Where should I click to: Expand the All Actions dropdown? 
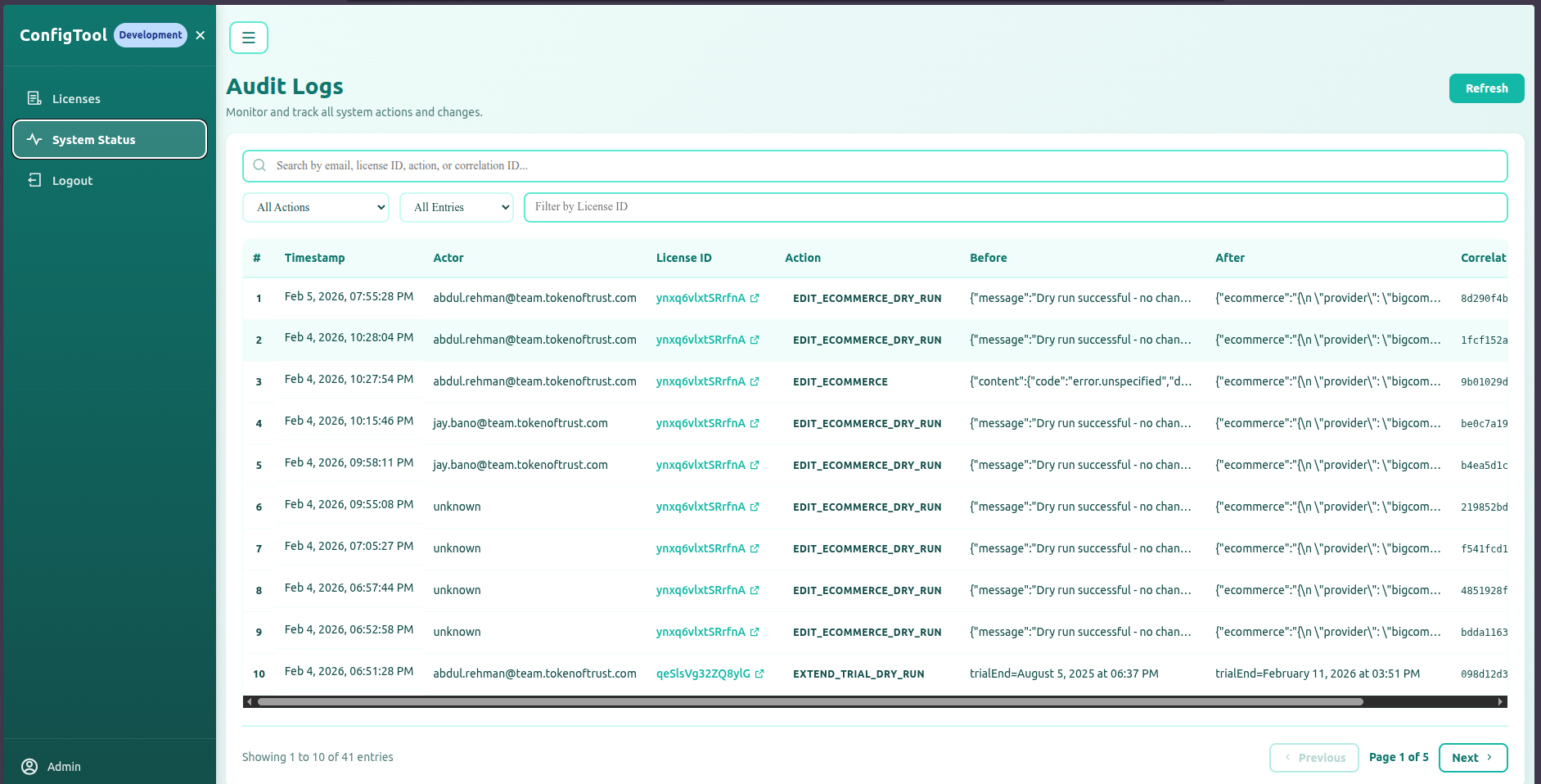coord(316,207)
